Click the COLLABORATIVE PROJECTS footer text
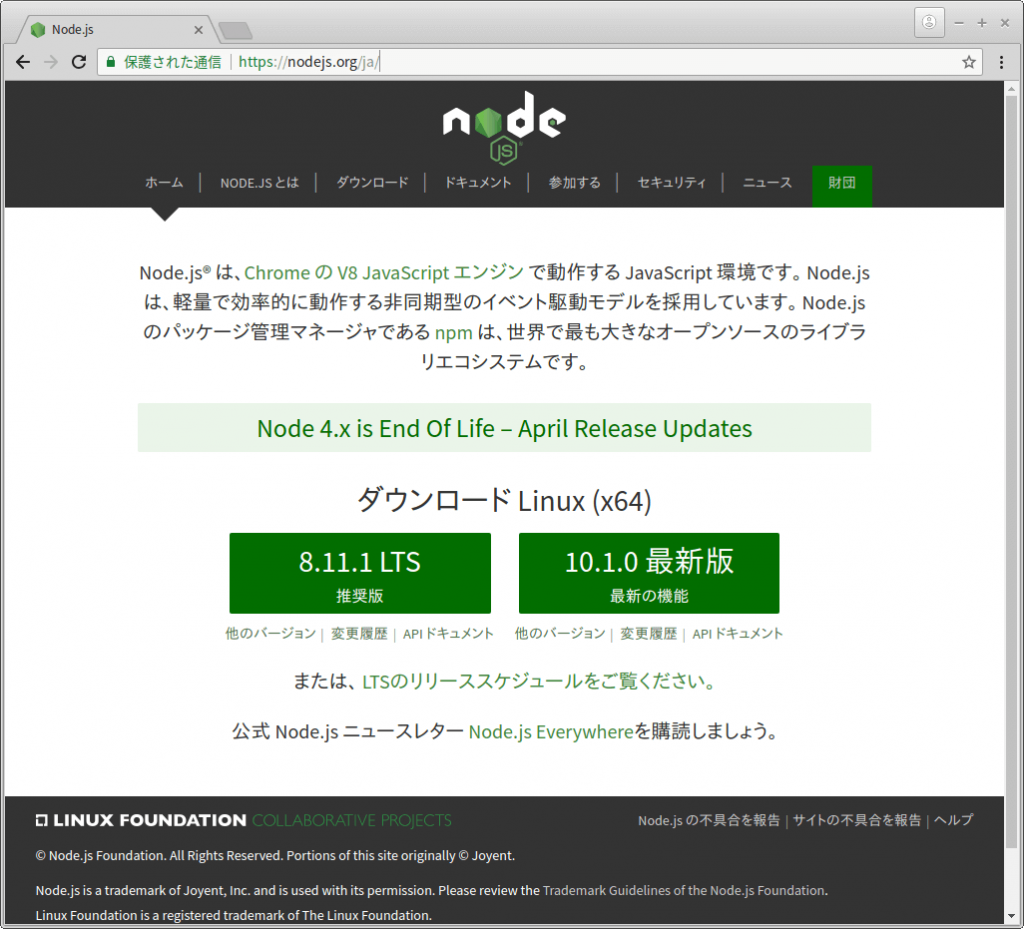This screenshot has height=929, width=1024. click(x=352, y=820)
